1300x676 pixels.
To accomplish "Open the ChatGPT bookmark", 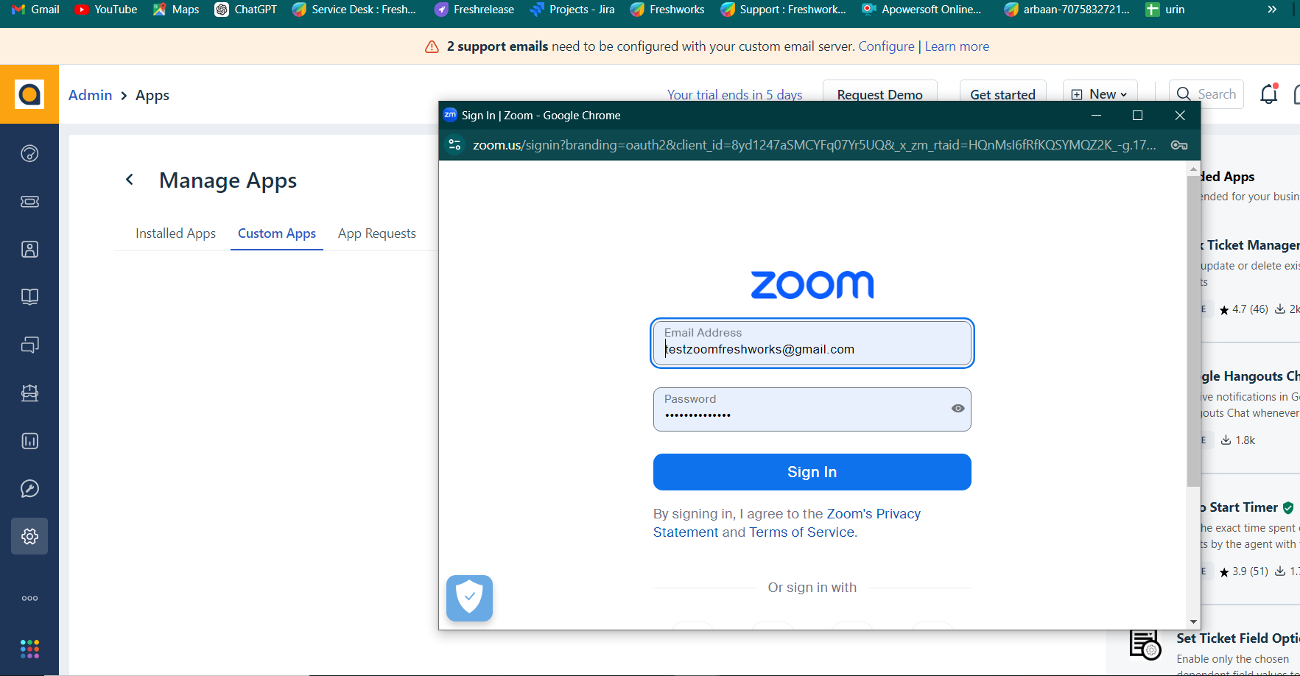I will click(x=245, y=9).
